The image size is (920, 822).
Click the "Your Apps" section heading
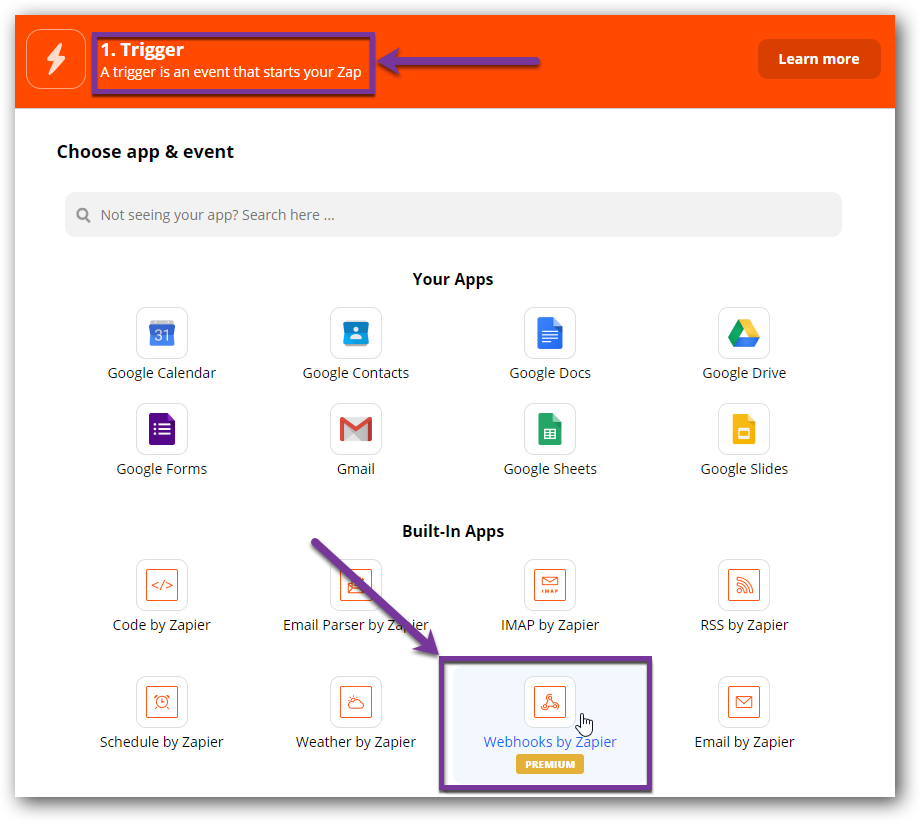click(x=453, y=279)
